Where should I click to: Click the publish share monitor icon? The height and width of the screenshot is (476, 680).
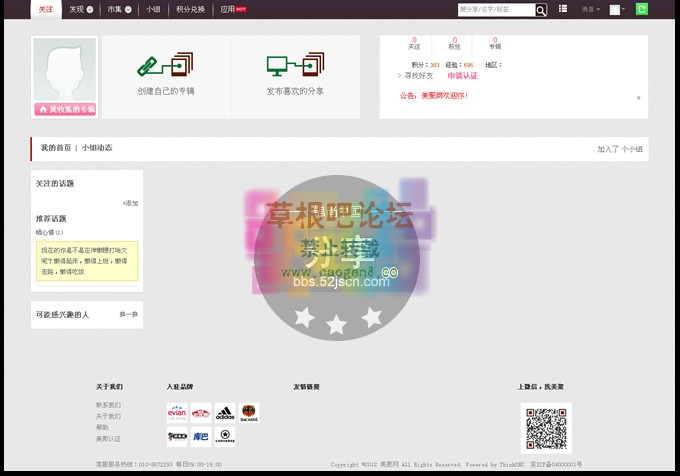[x=295, y=66]
